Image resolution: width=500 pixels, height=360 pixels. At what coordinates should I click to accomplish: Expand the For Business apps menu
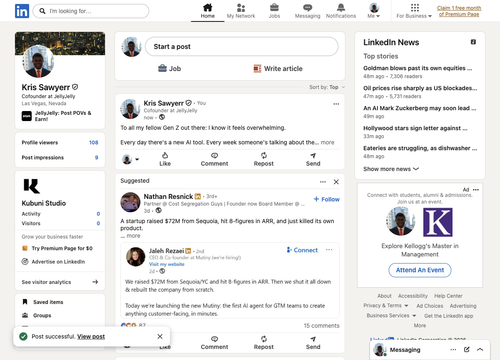pyautogui.click(x=414, y=11)
